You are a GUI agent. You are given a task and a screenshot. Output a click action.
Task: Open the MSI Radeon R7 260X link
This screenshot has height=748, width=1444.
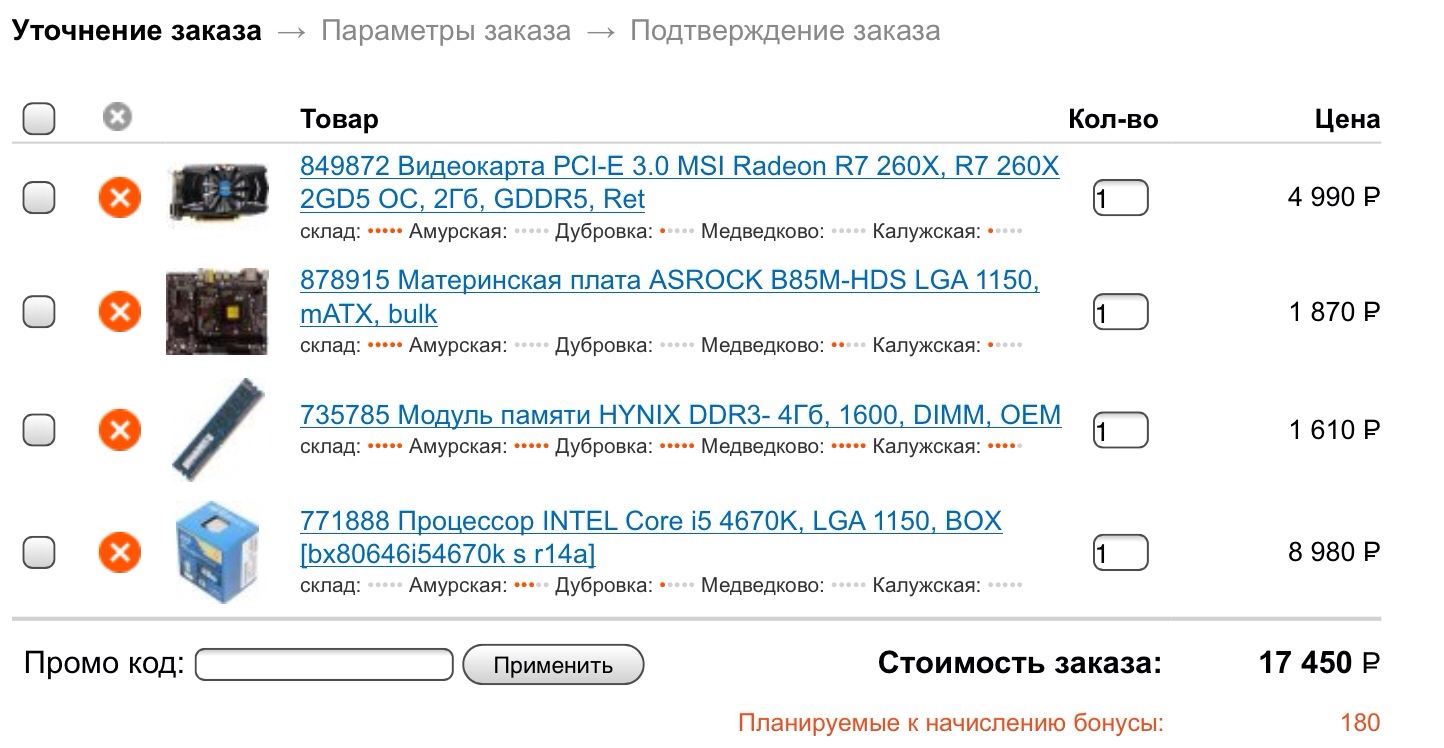coord(678,166)
